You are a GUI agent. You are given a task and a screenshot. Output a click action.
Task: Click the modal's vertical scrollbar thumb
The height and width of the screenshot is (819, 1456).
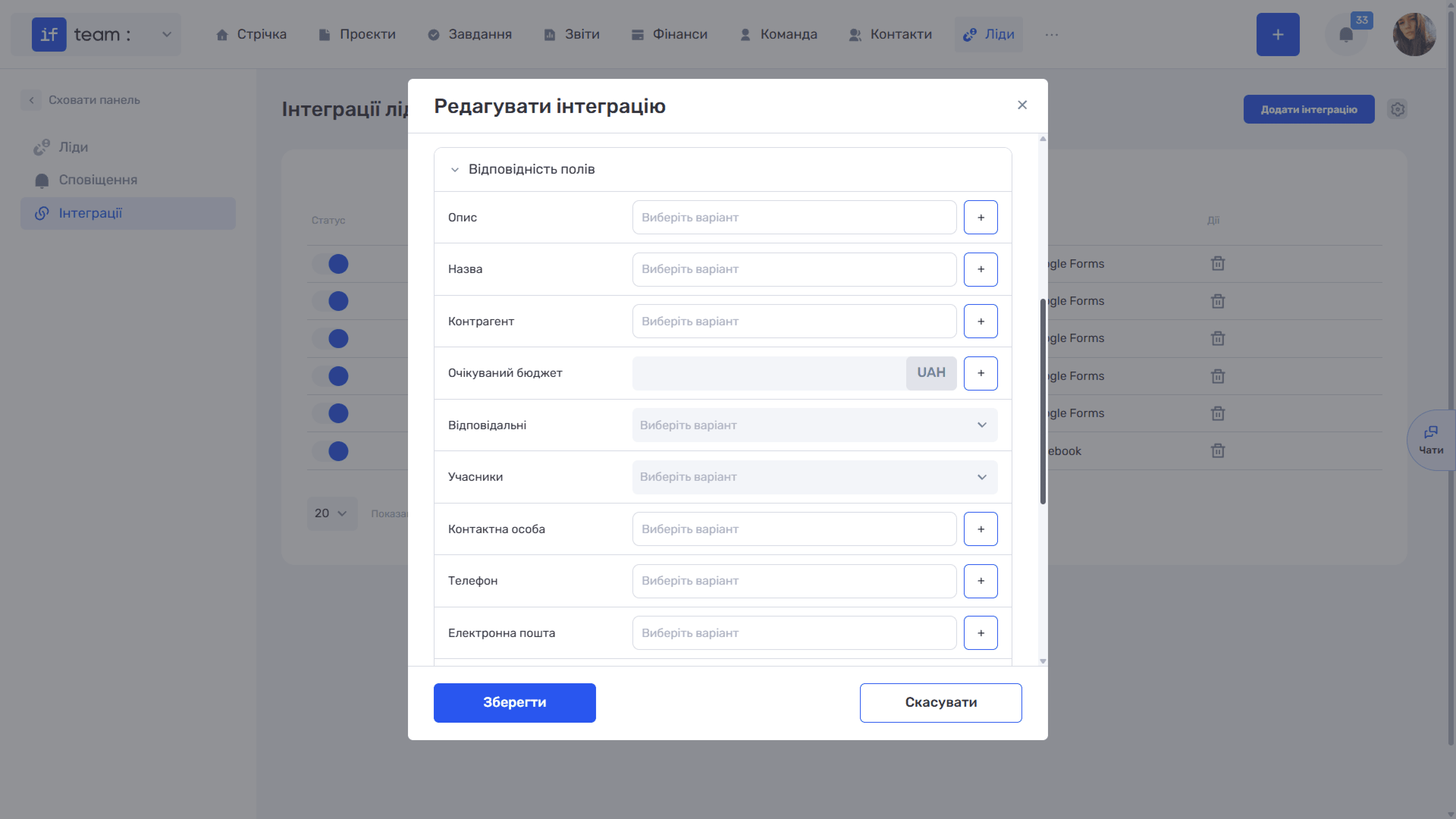pyautogui.click(x=1042, y=401)
